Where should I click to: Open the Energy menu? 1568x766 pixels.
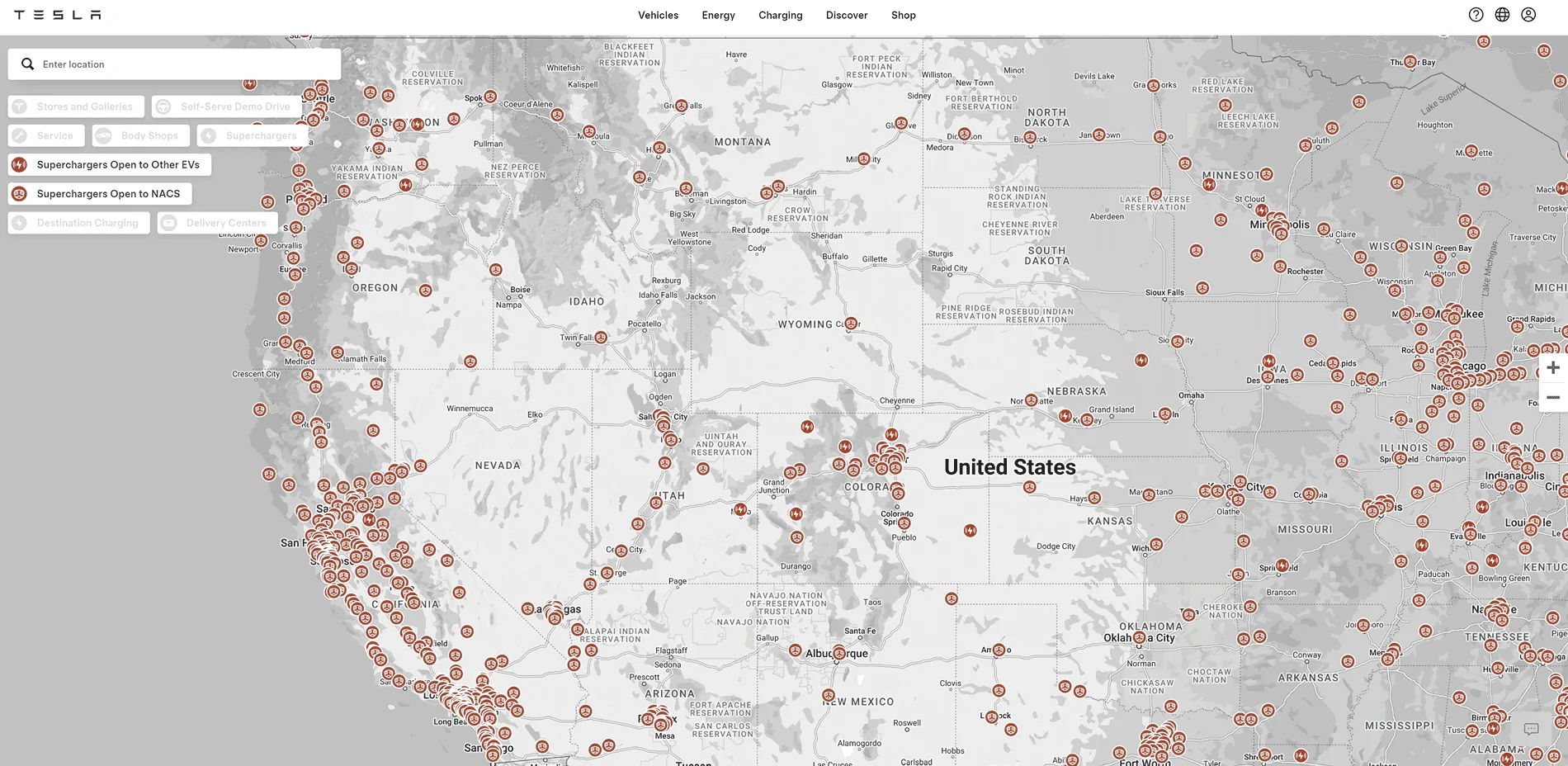coord(718,15)
